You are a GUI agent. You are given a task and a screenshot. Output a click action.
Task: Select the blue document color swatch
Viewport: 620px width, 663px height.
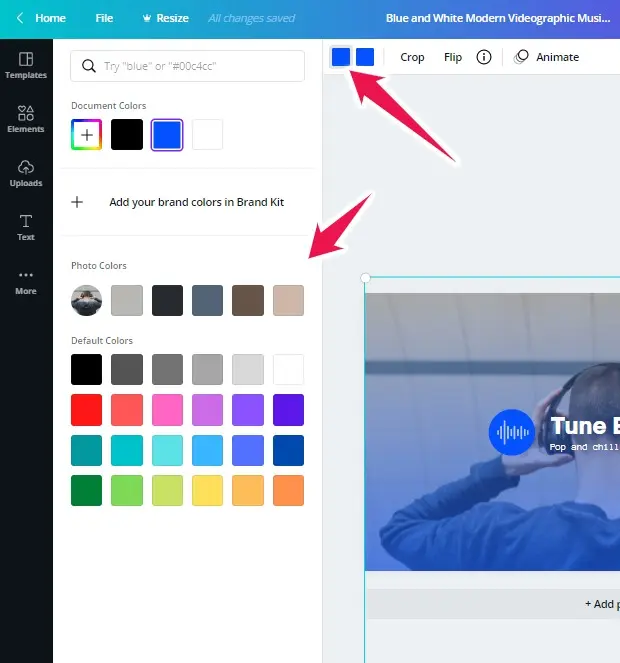coord(167,135)
